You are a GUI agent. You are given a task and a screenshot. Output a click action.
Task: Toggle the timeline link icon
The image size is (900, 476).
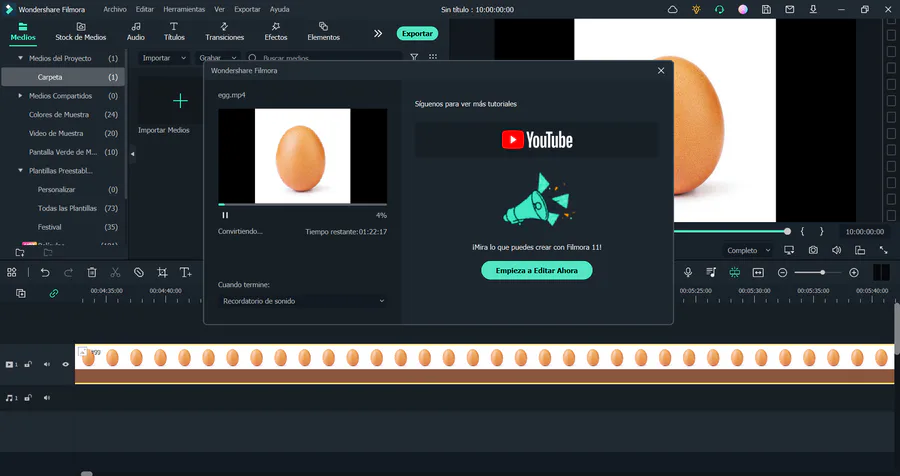click(54, 293)
